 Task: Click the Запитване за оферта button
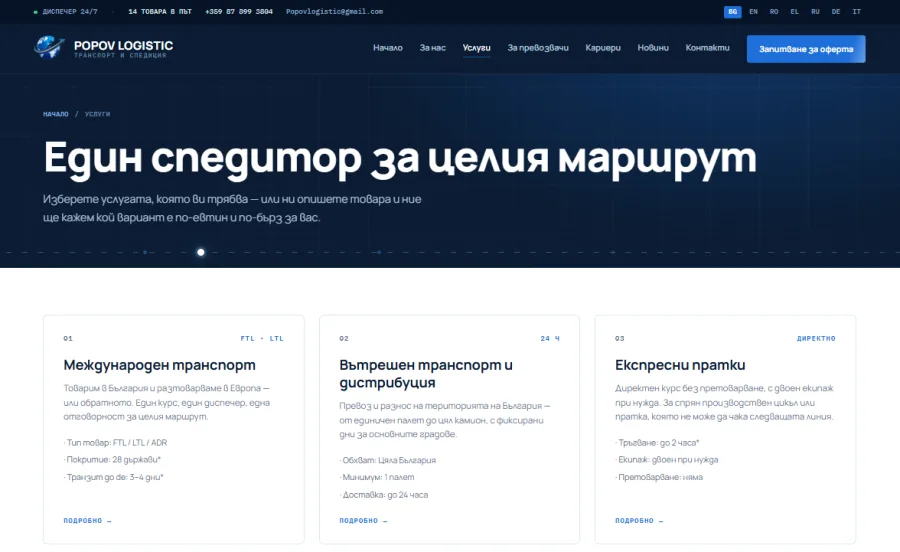(x=806, y=49)
